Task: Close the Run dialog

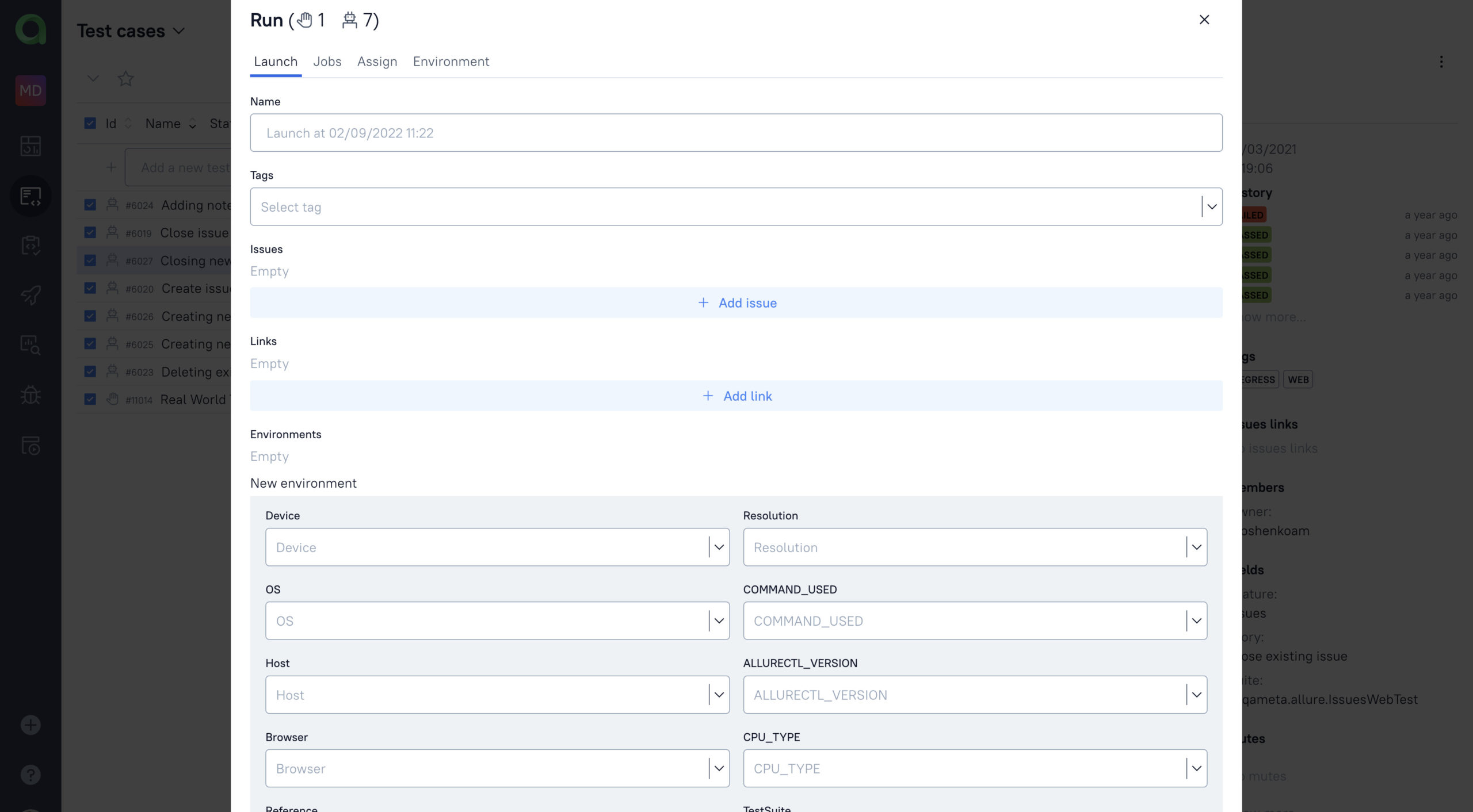Action: pos(1204,20)
